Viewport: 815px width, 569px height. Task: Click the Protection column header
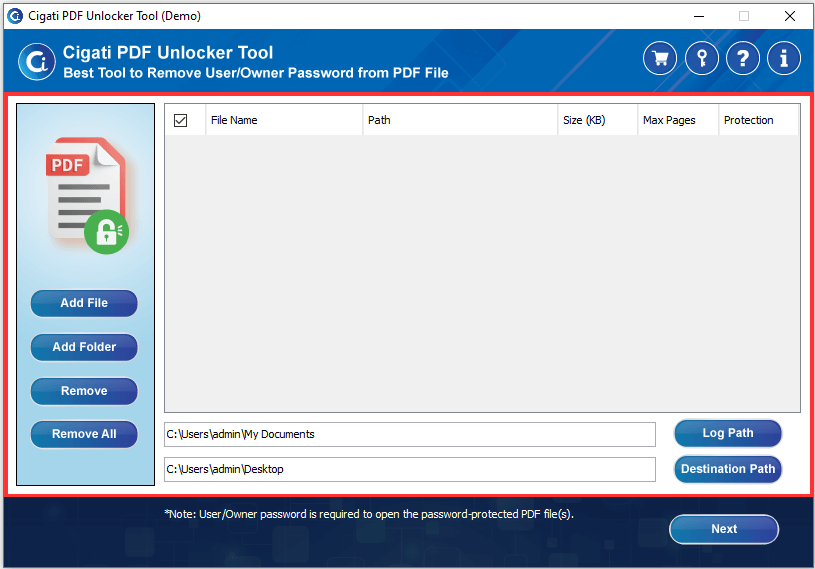(x=759, y=120)
